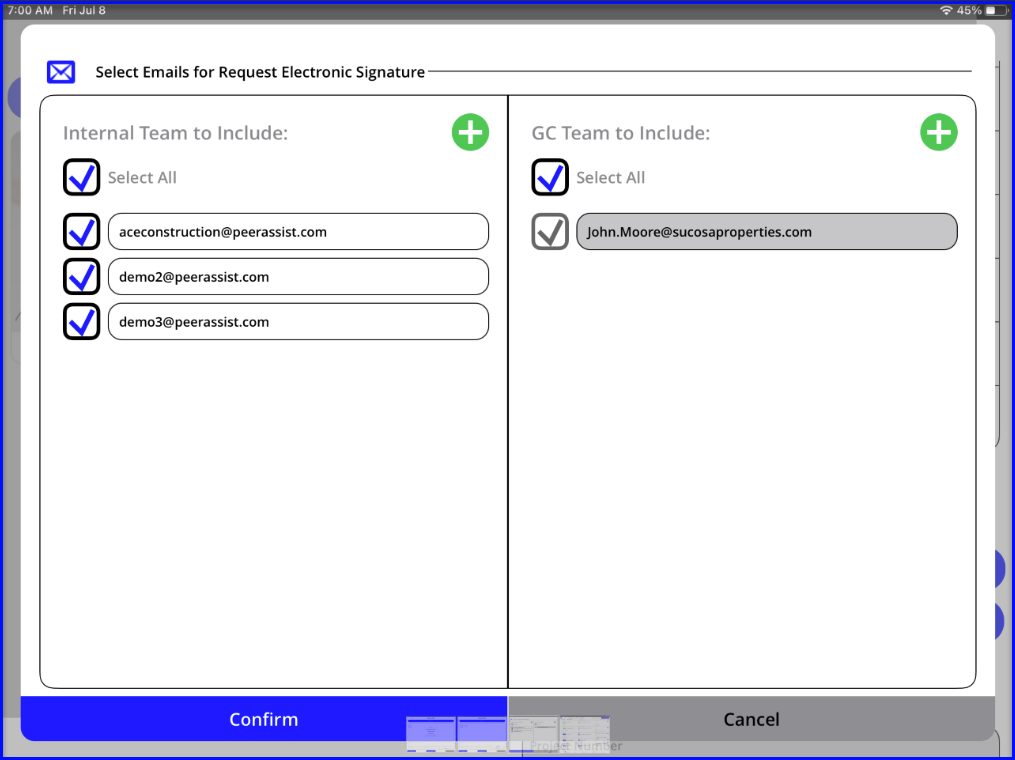Screen dimensions: 1015x760
Task: Confirm the selected email recipients
Action: click(x=264, y=719)
